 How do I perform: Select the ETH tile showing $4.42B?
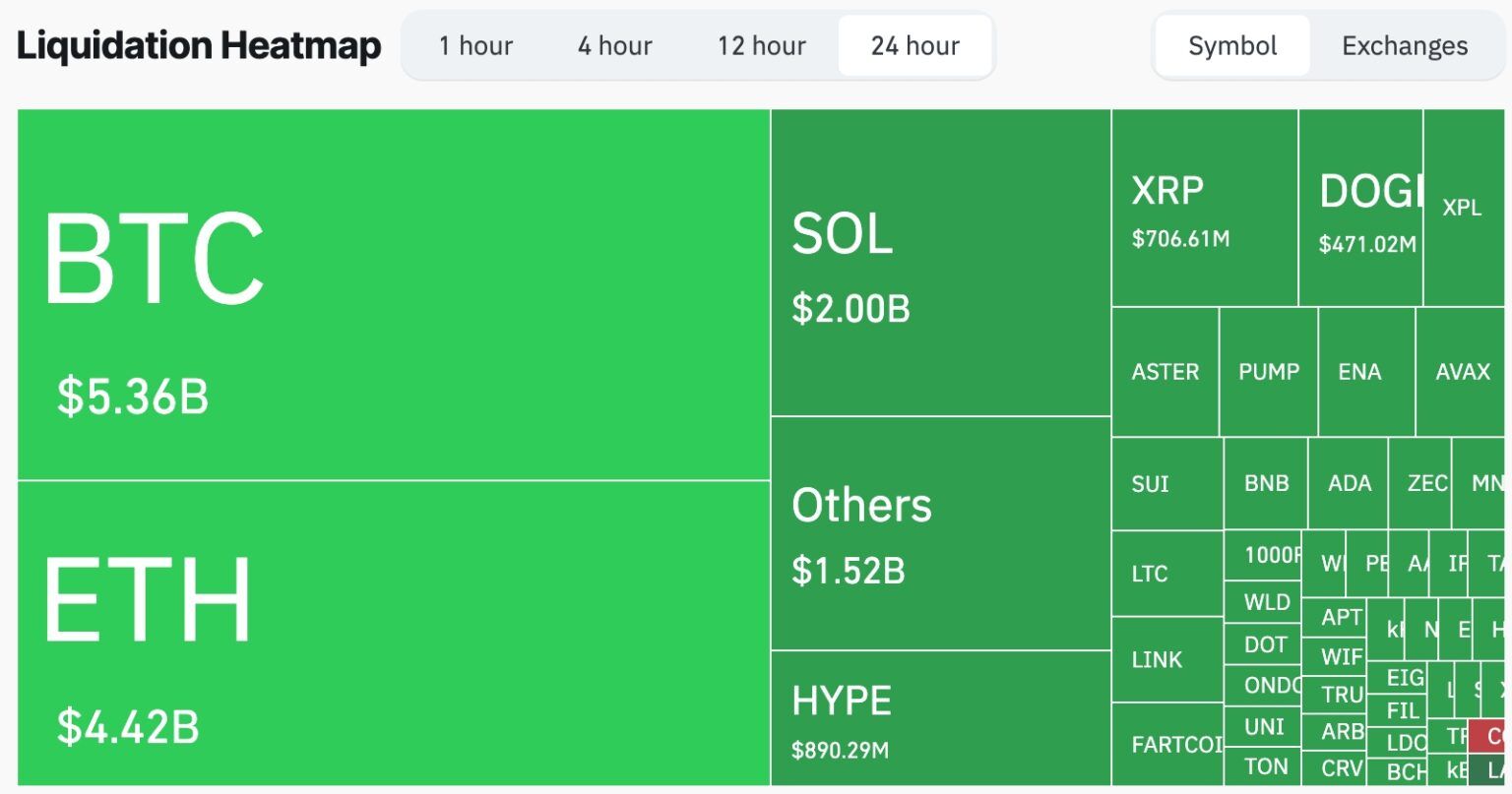(x=394, y=630)
